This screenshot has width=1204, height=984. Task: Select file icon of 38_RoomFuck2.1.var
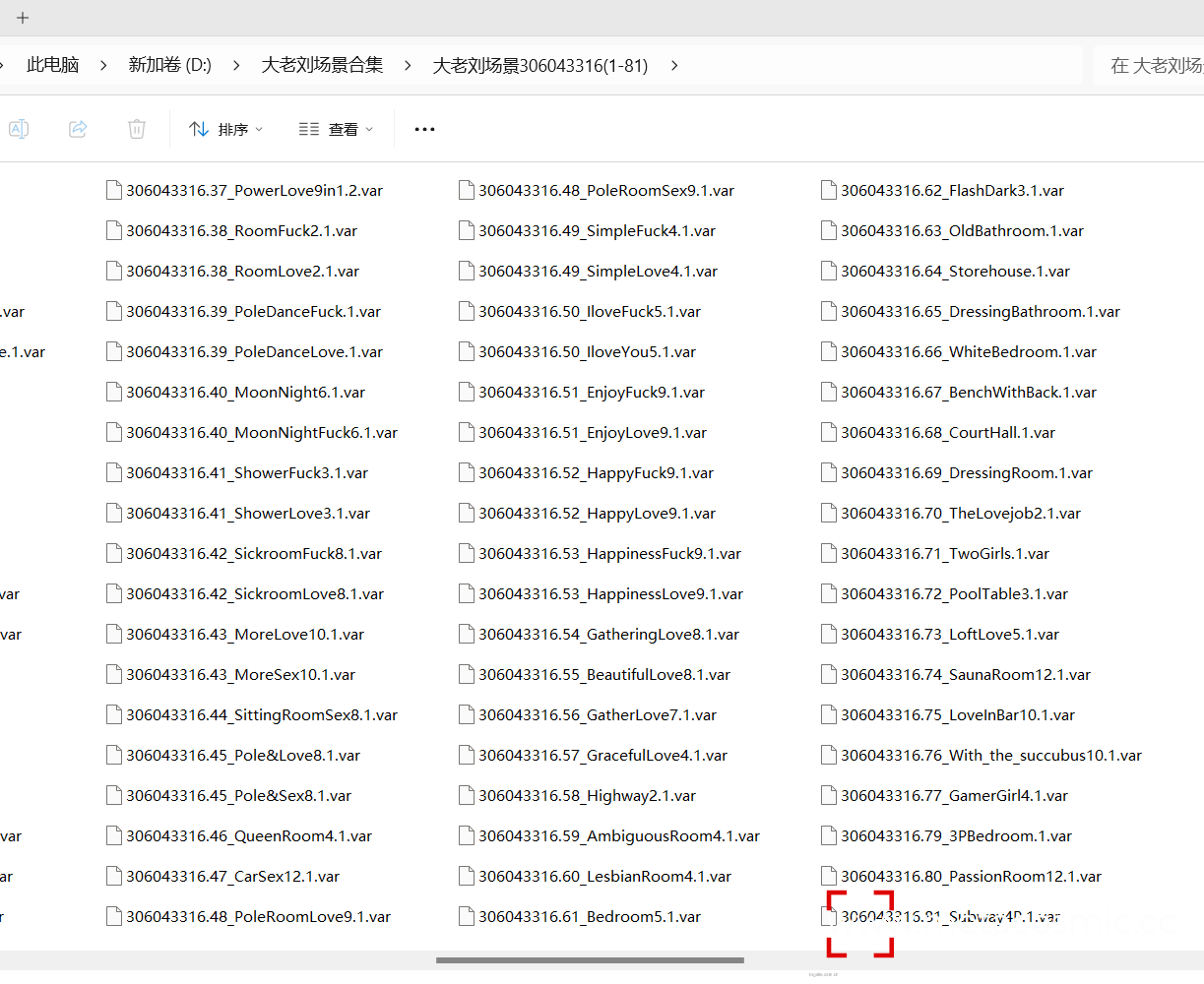pos(114,230)
